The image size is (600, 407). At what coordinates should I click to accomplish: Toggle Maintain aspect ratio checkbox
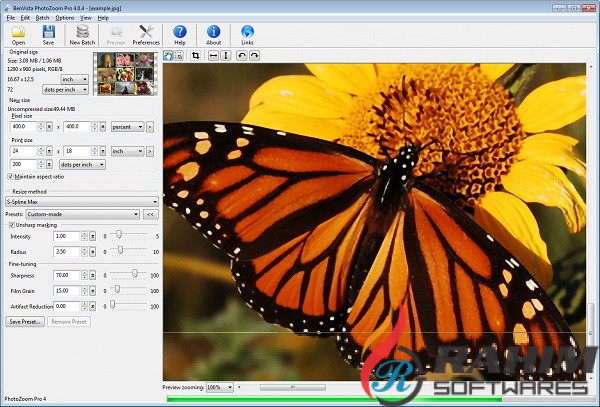11,176
